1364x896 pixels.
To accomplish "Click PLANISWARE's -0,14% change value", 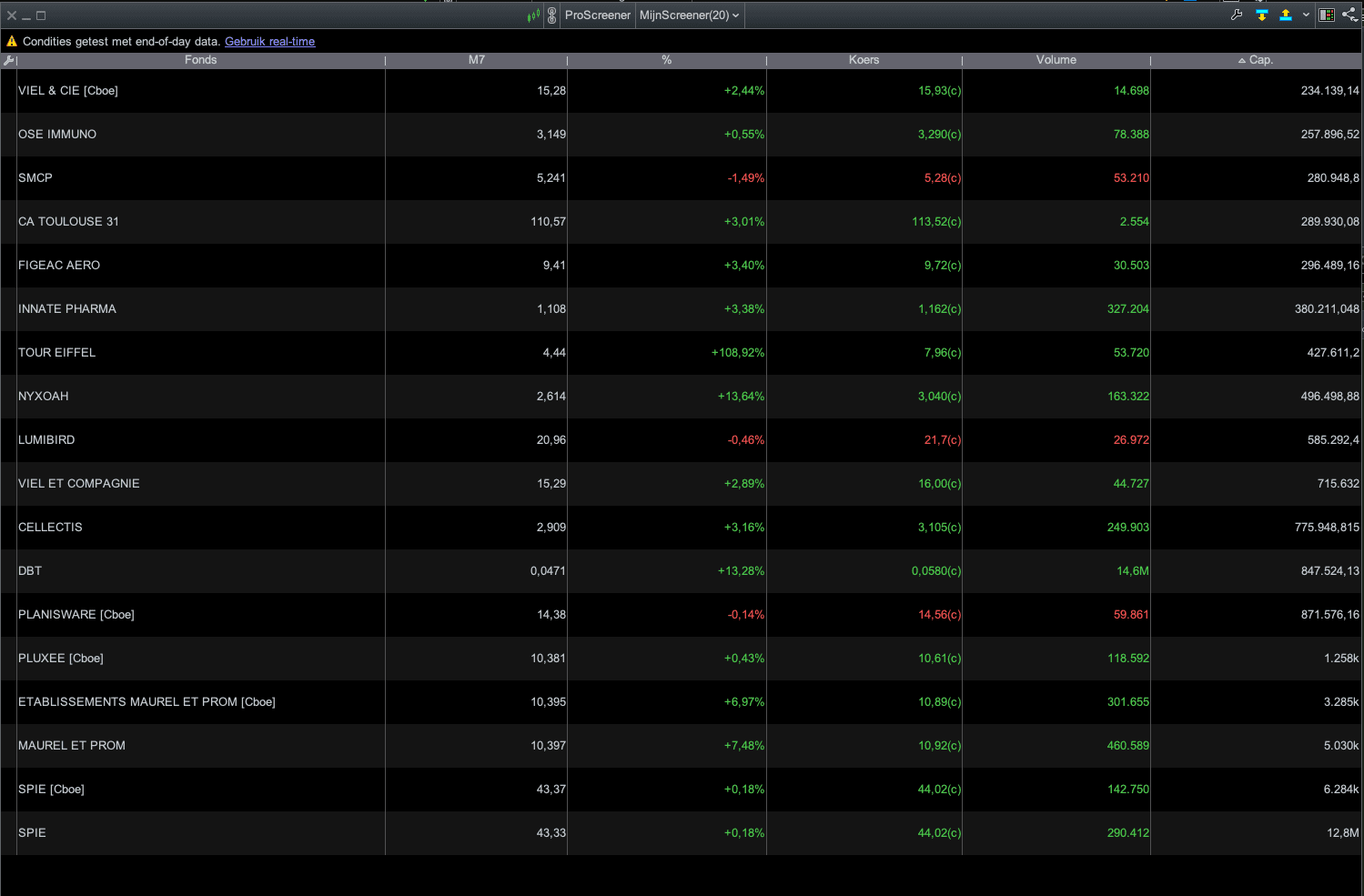I will 746,615.
